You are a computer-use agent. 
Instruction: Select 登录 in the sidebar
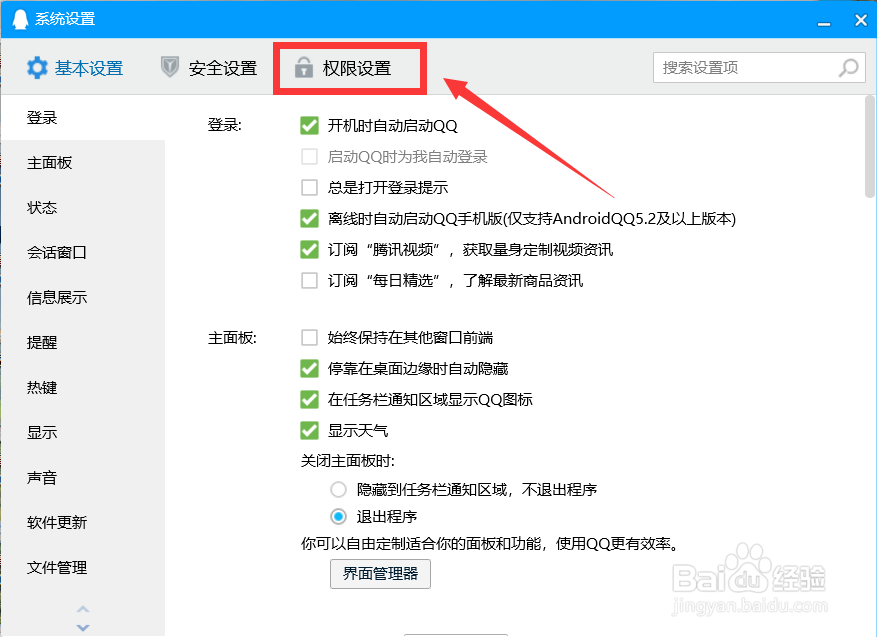[83, 117]
